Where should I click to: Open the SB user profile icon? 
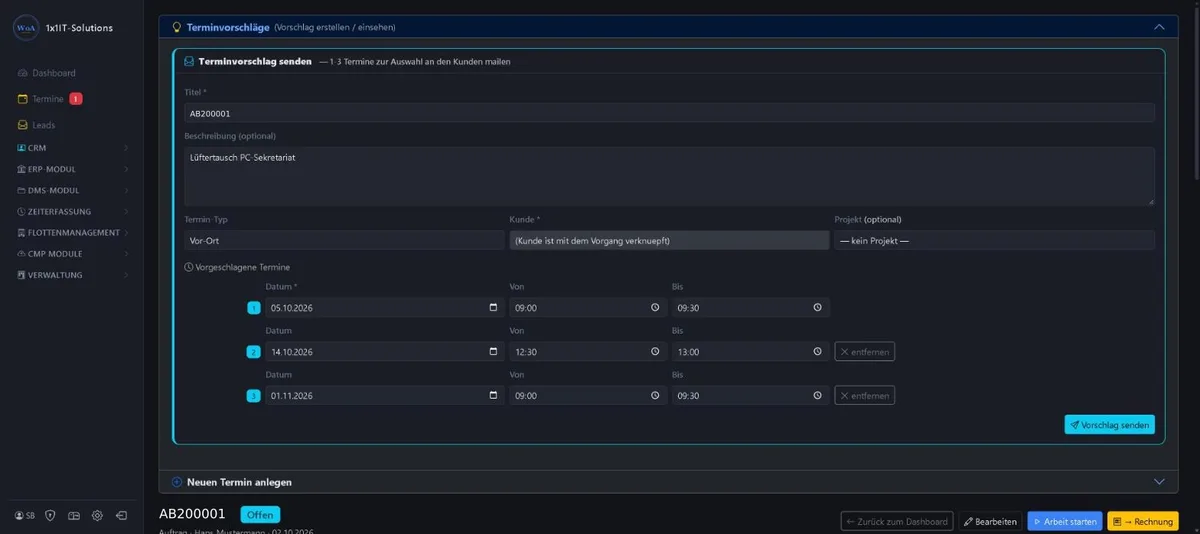(25, 515)
